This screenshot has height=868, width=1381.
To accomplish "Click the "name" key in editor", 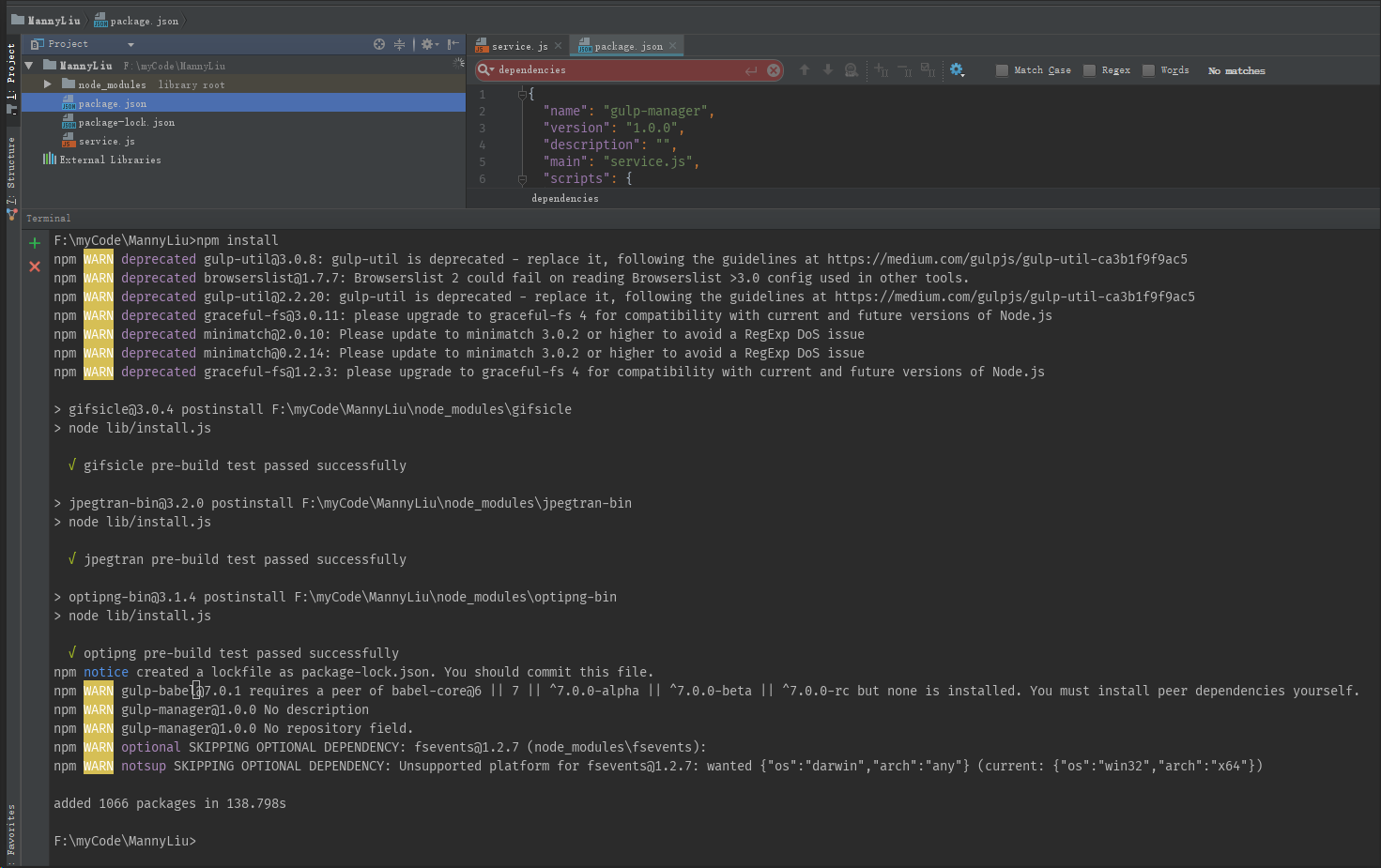I will pyautogui.click(x=565, y=111).
